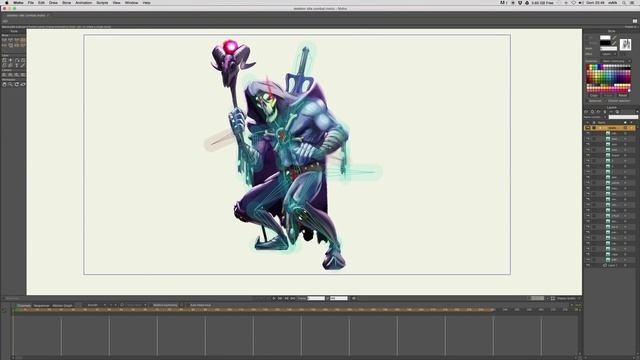Click the stroke Width input field
Image resolution: width=640 pixels, height=360 pixels.
point(609,49)
